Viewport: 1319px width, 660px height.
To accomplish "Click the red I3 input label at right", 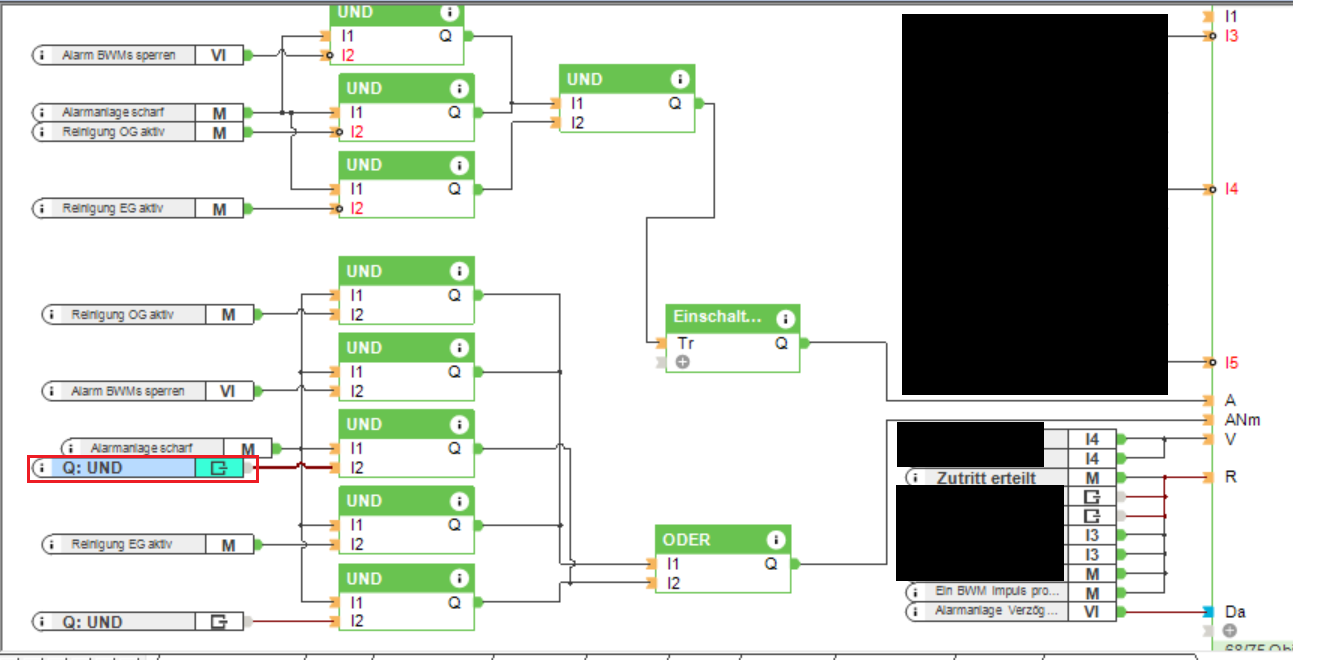I will coord(1231,36).
